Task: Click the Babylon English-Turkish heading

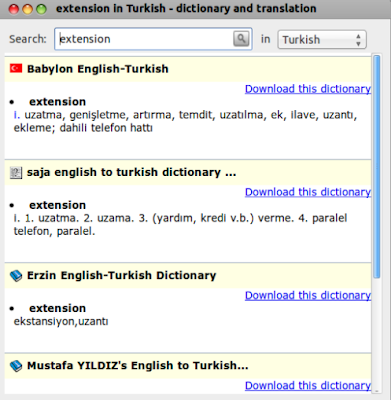Action: [98, 69]
